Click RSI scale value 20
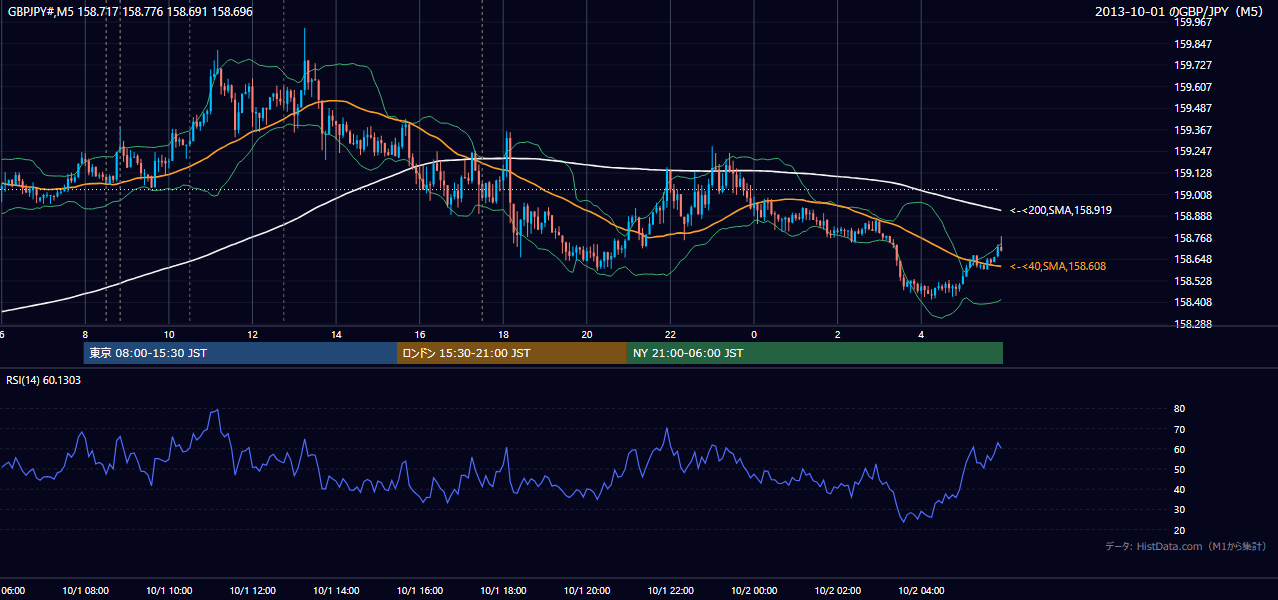The height and width of the screenshot is (600, 1278). coord(1179,530)
